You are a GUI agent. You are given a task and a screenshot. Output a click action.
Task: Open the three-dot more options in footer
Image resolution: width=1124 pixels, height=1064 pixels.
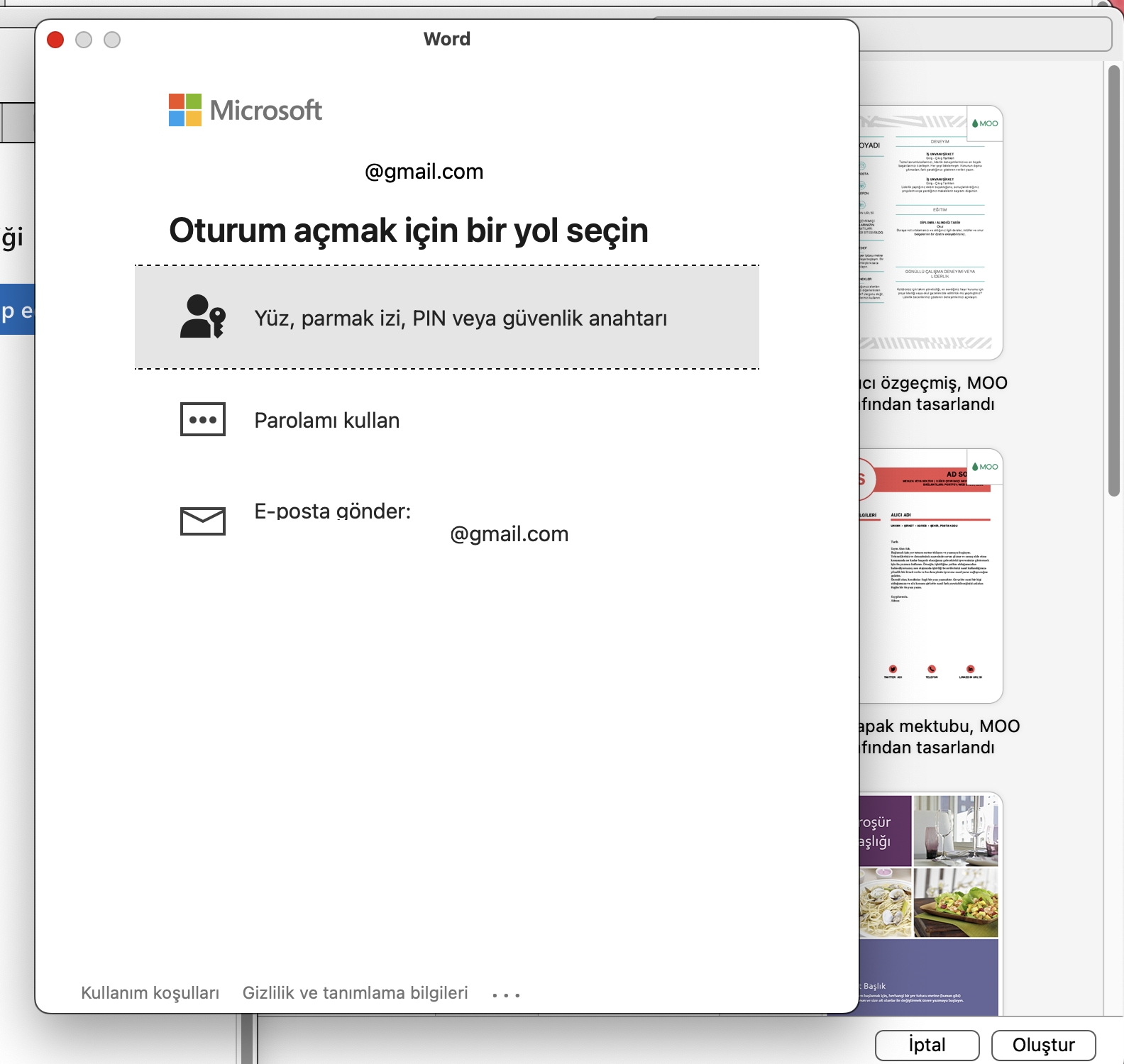click(506, 994)
